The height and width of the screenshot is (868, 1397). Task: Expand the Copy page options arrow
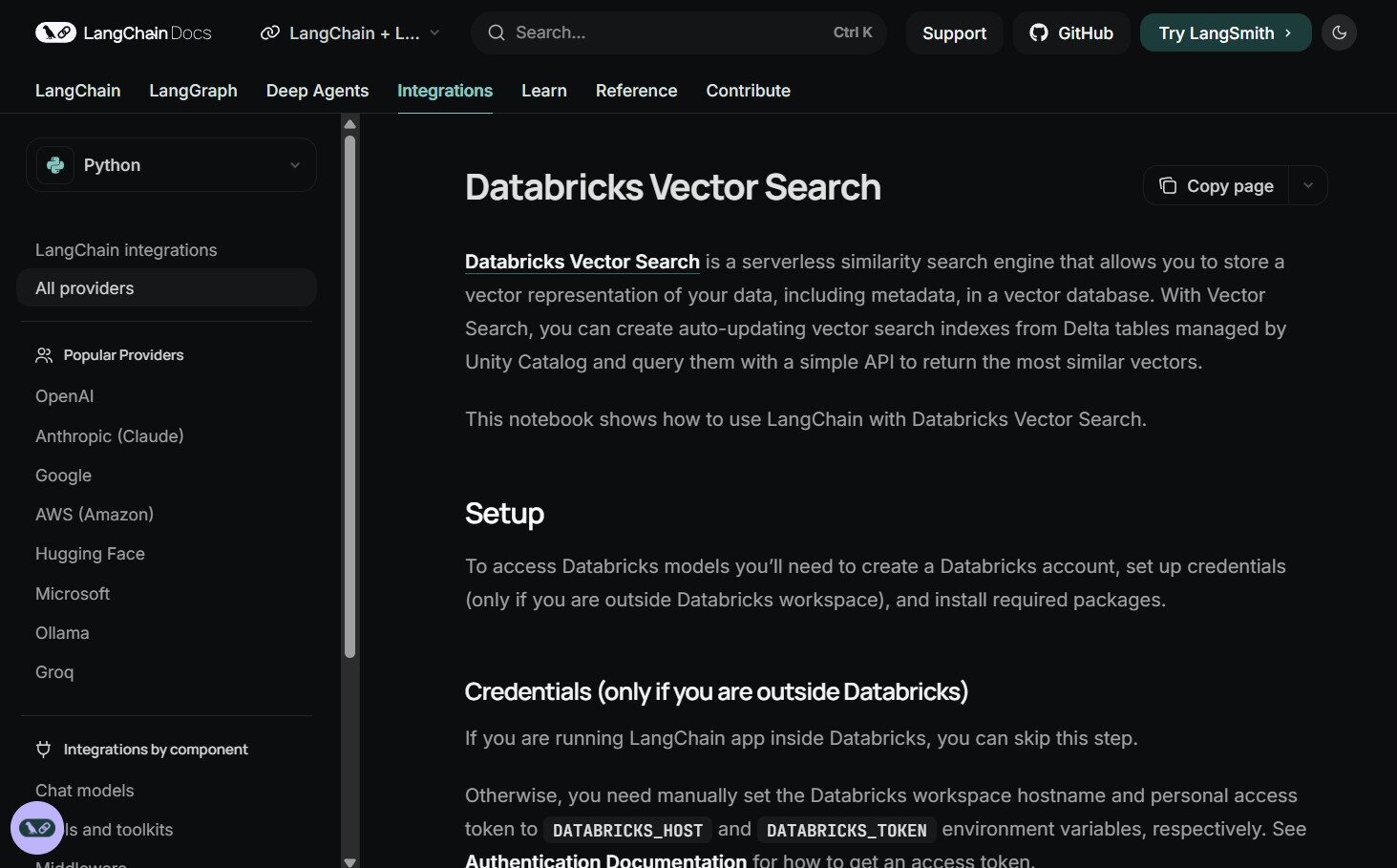click(x=1308, y=185)
